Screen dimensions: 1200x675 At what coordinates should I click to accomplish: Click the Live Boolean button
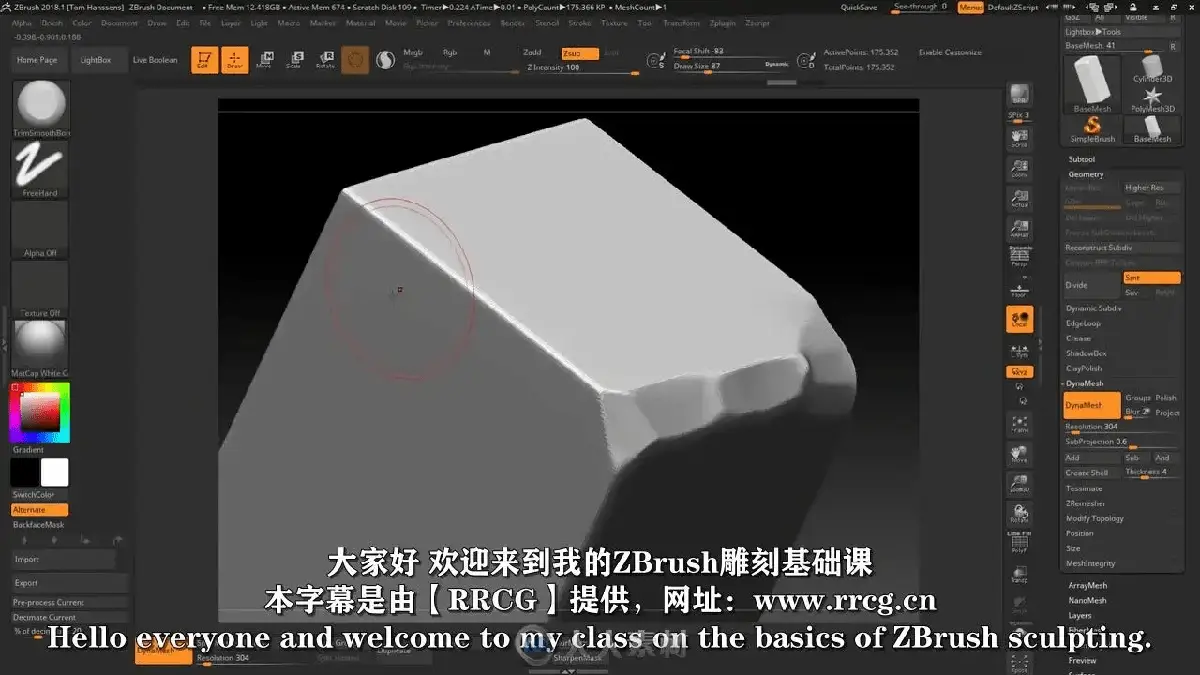click(x=155, y=60)
